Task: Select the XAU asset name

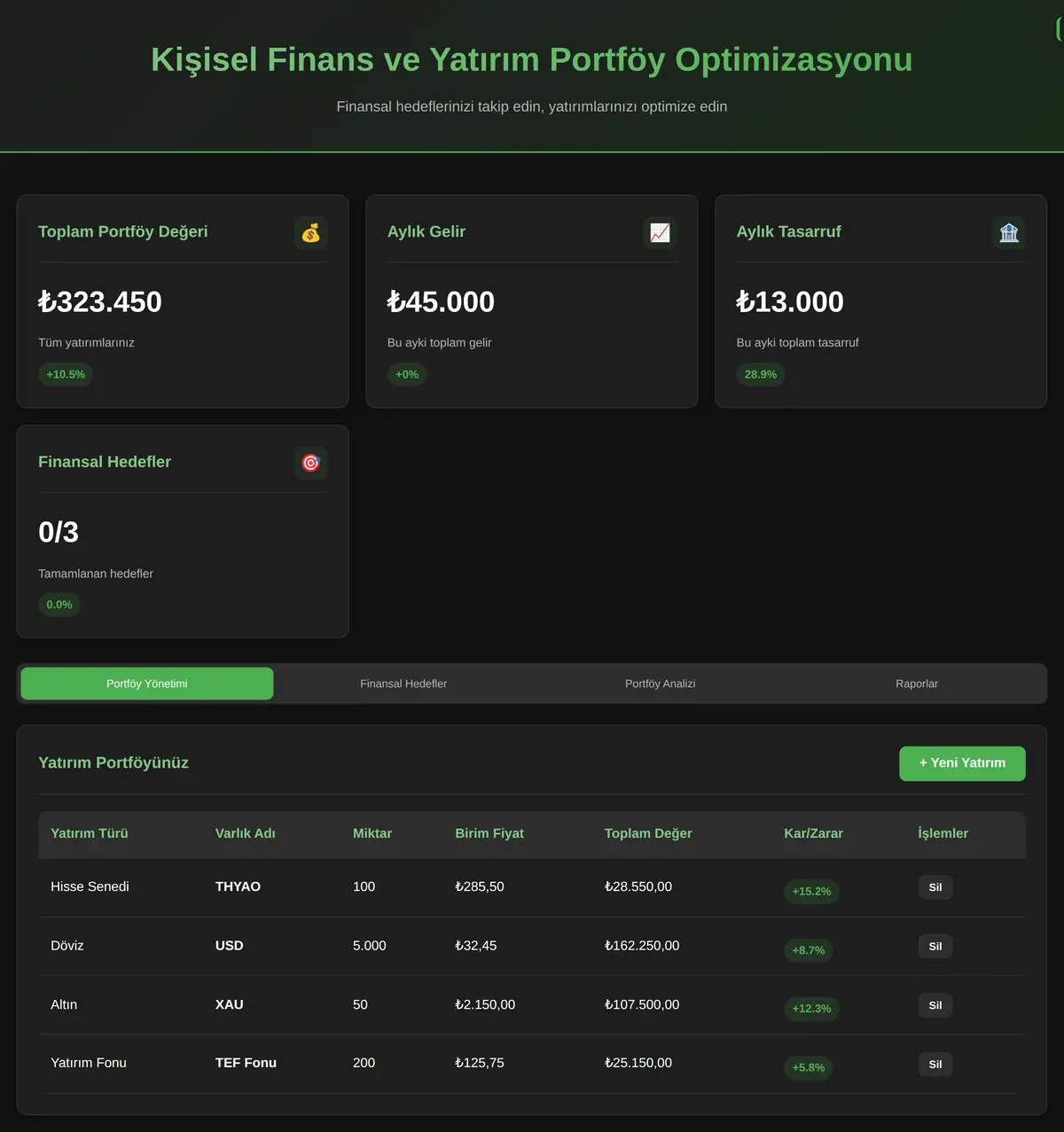Action: pyautogui.click(x=230, y=1004)
